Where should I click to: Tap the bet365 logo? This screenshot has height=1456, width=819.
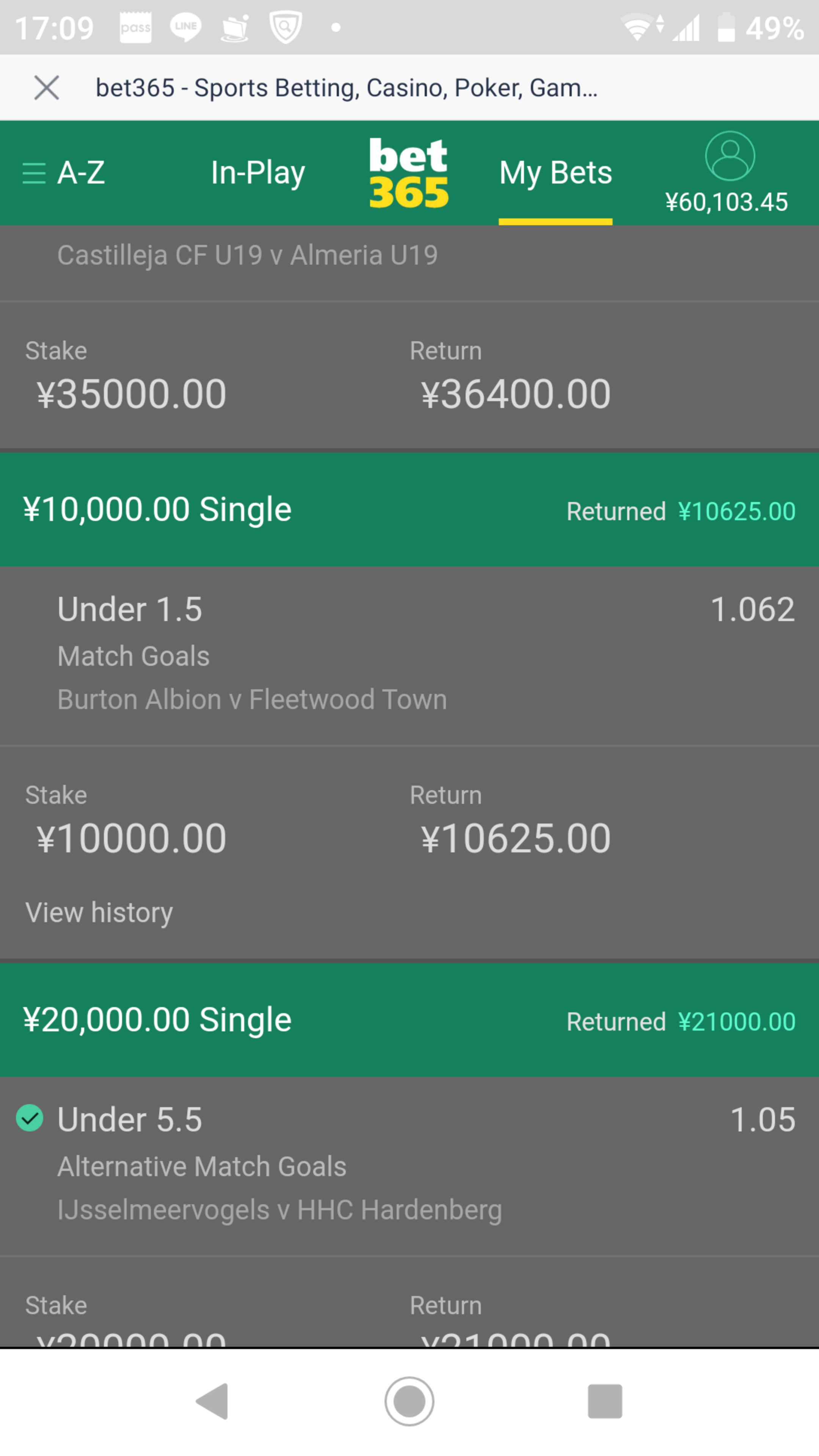click(x=409, y=173)
